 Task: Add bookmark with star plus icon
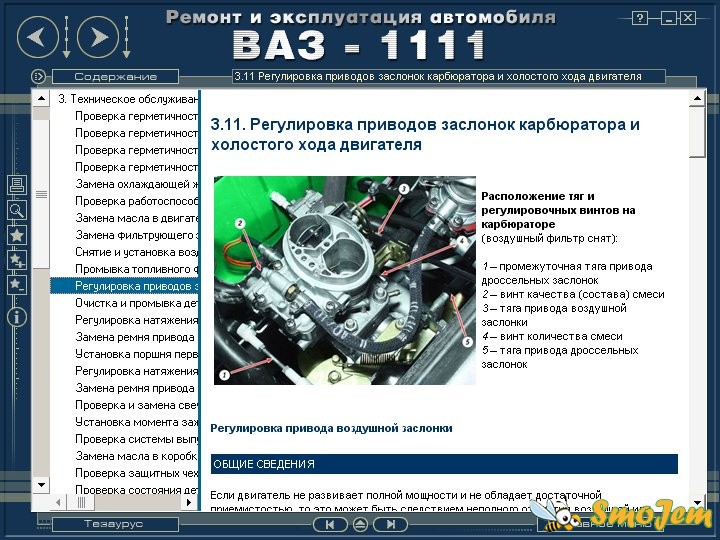[x=17, y=260]
